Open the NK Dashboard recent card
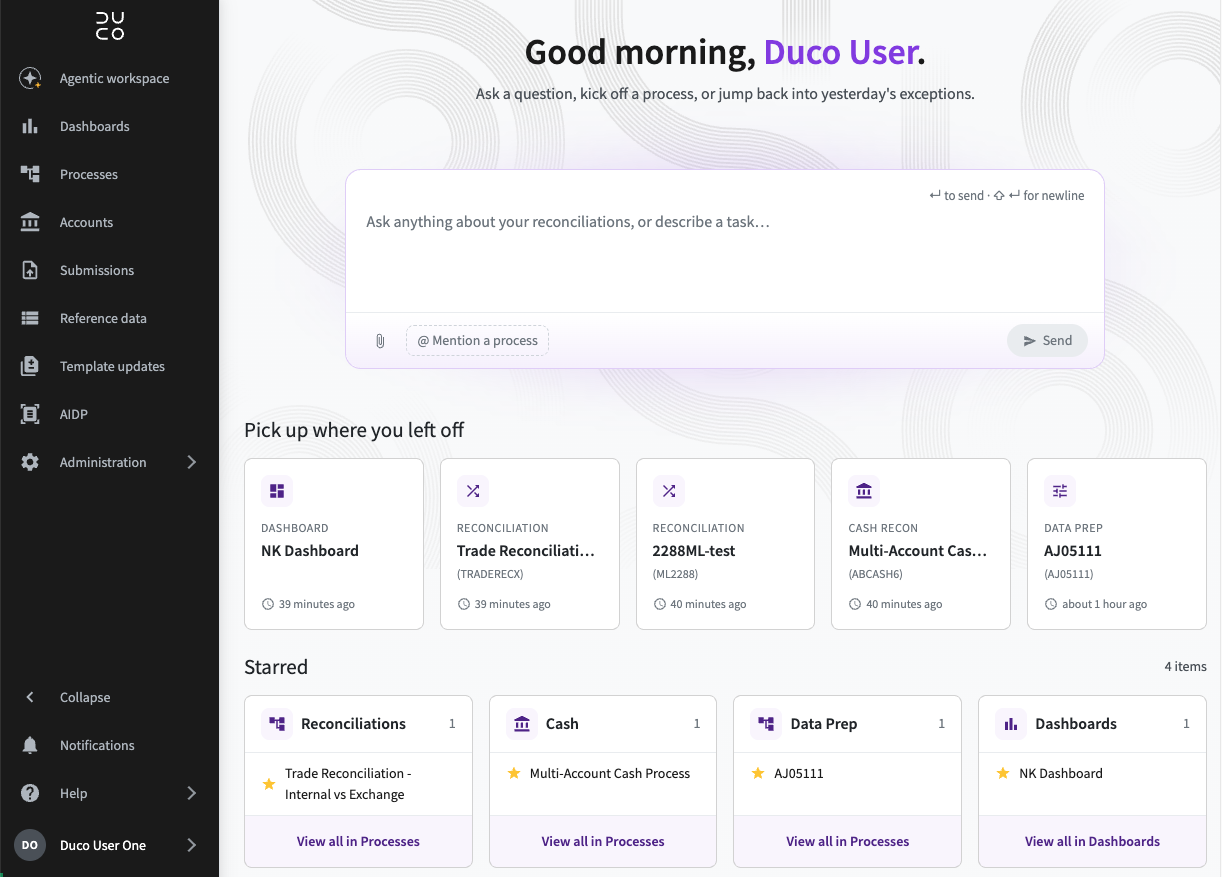 [334, 544]
